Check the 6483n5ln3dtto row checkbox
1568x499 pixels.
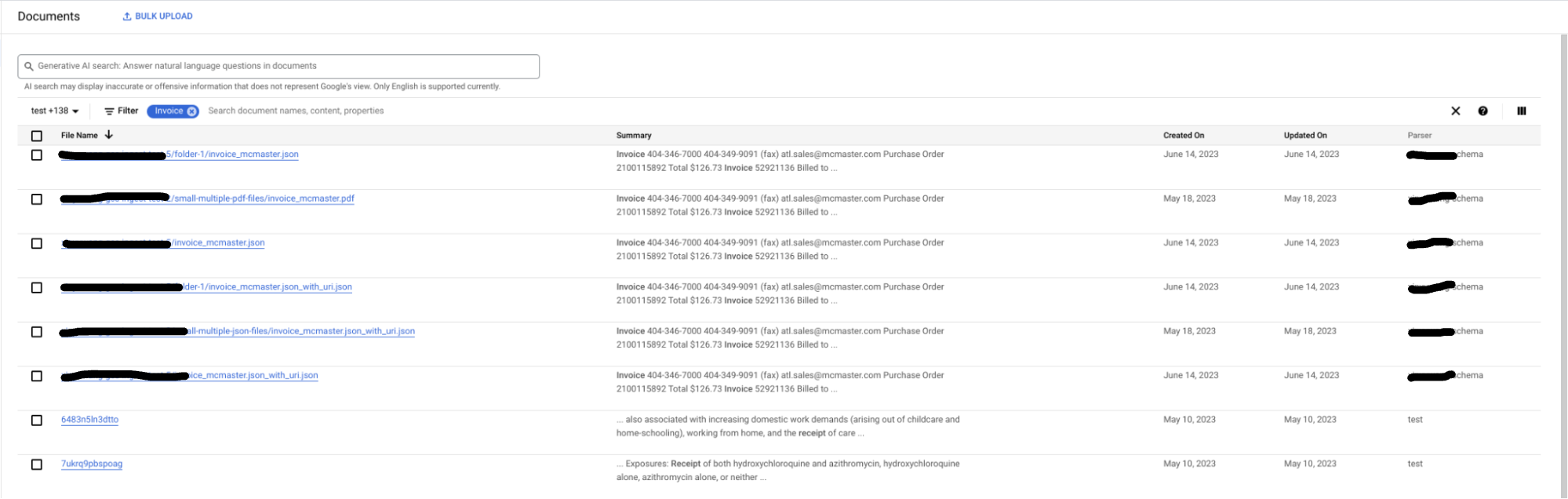click(x=37, y=421)
